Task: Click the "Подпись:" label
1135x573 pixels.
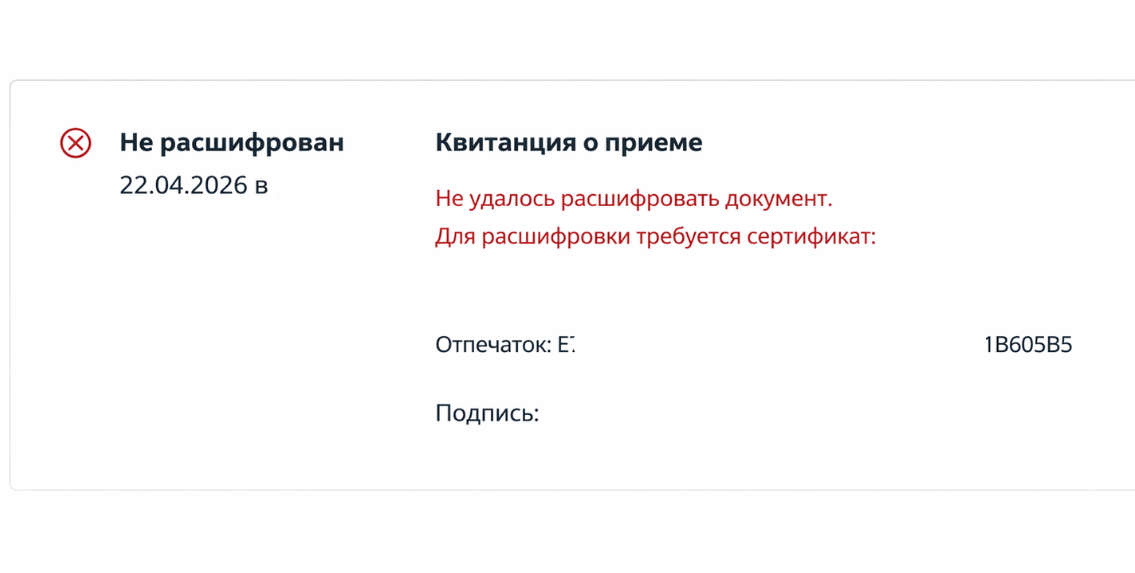Action: click(487, 413)
